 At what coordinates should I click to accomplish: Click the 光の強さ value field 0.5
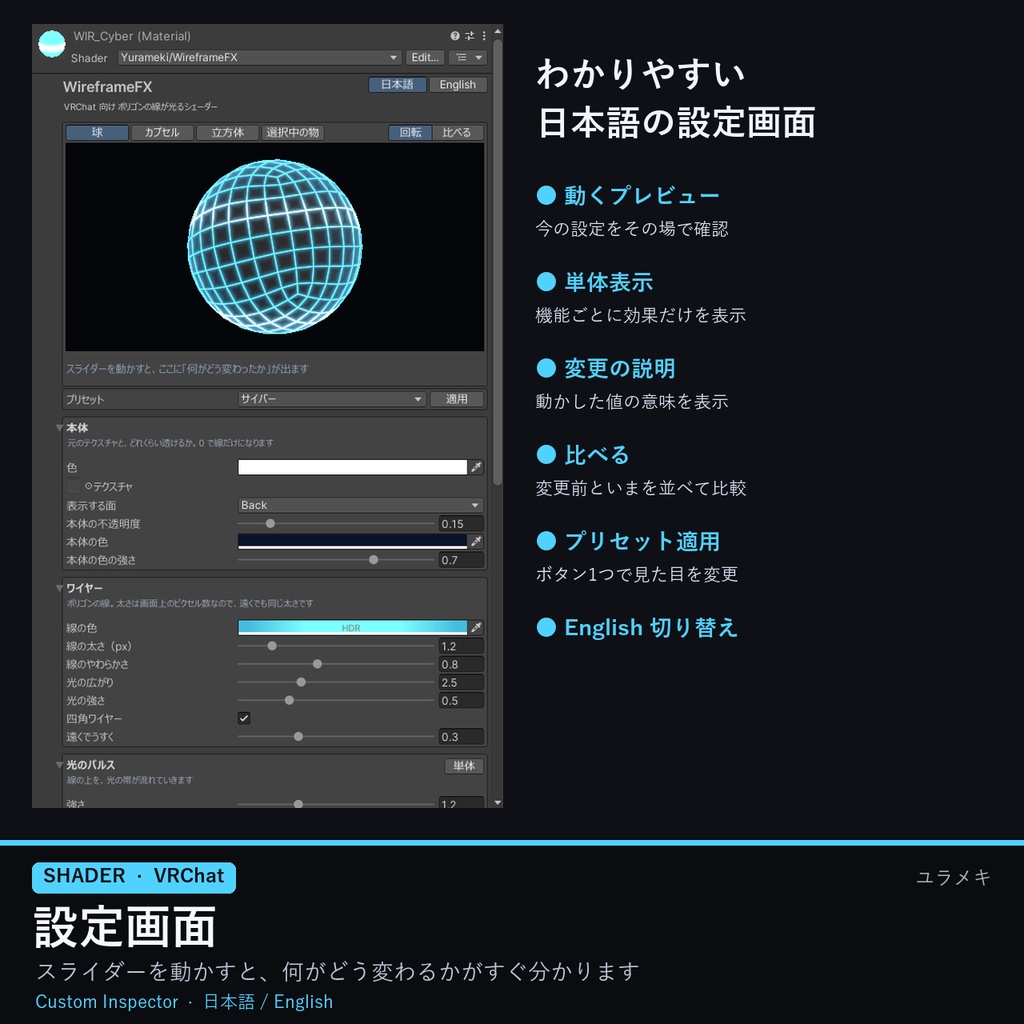(x=461, y=701)
